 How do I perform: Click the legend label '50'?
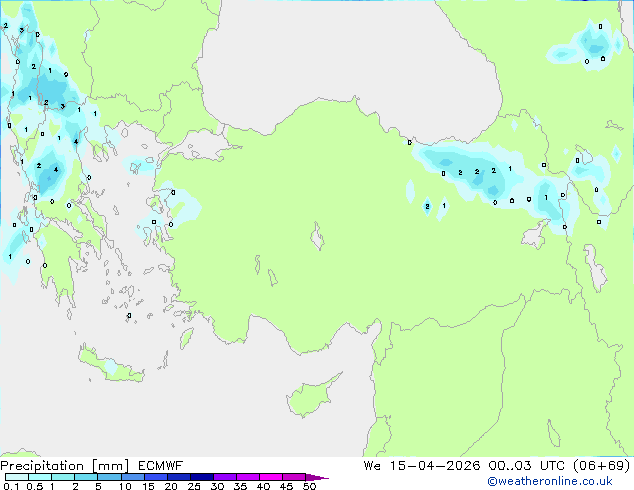point(309,486)
